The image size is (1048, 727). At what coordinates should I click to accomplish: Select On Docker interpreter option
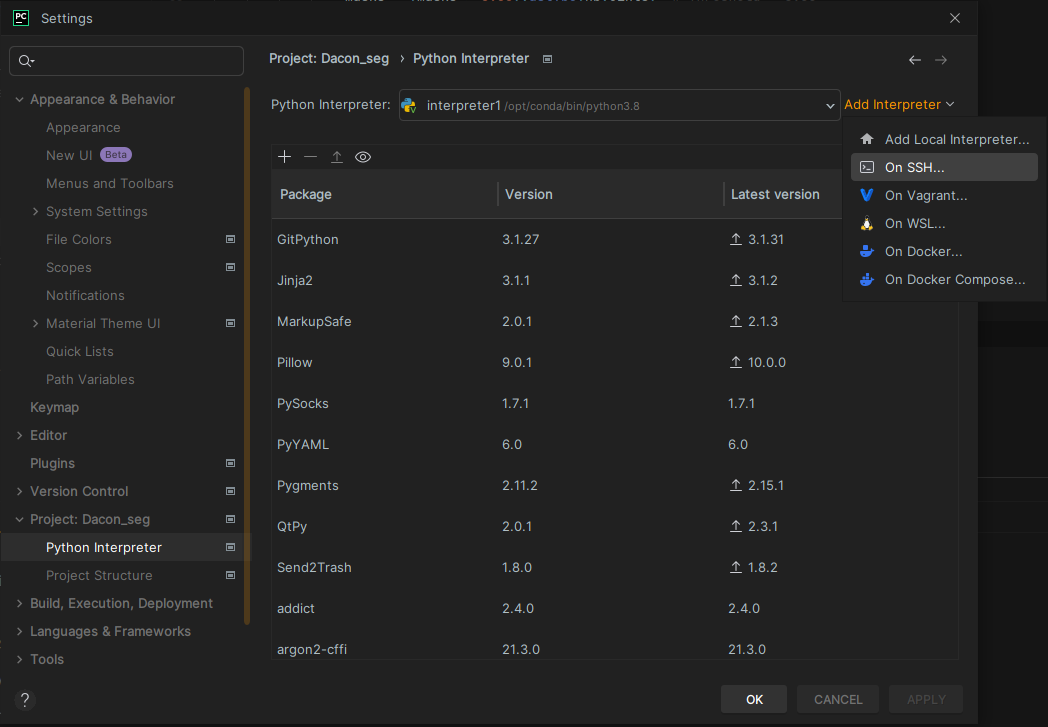tap(944, 251)
